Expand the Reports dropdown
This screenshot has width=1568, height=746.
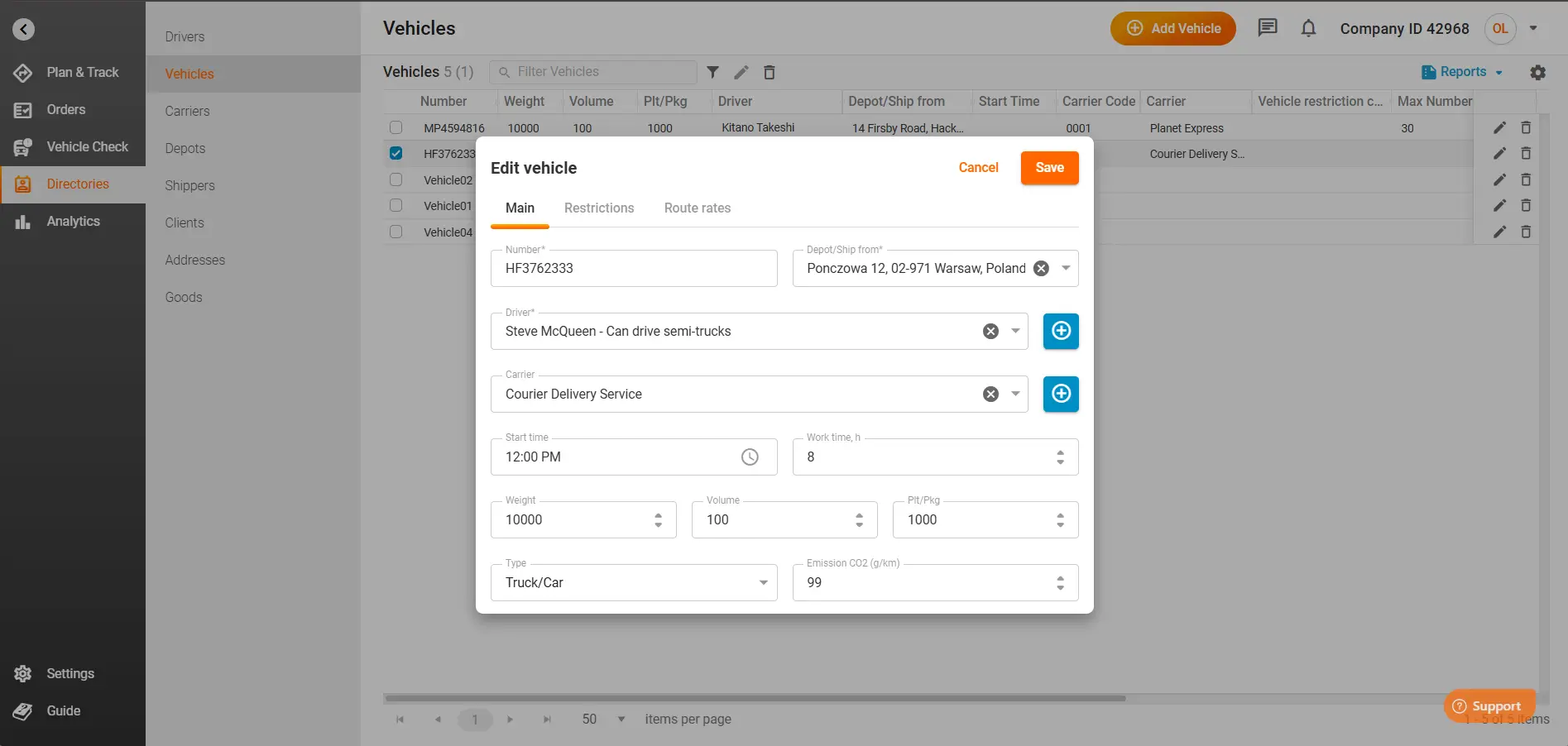click(x=1461, y=72)
